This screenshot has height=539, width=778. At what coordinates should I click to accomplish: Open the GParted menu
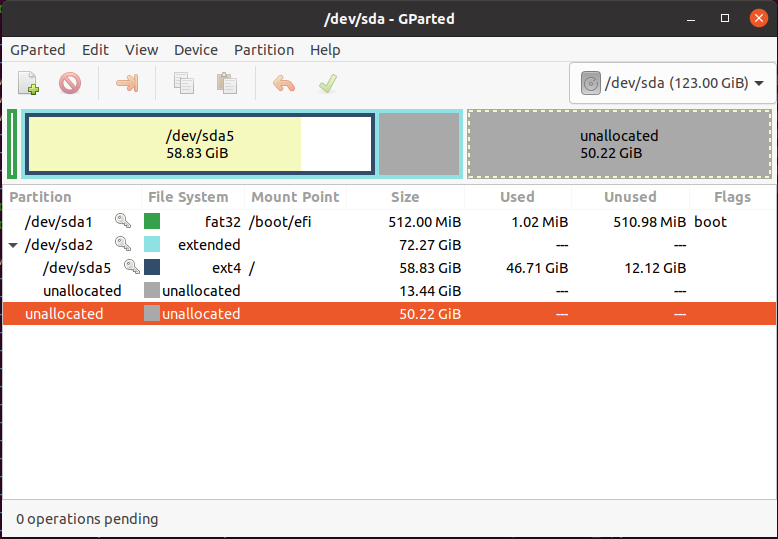[38, 50]
